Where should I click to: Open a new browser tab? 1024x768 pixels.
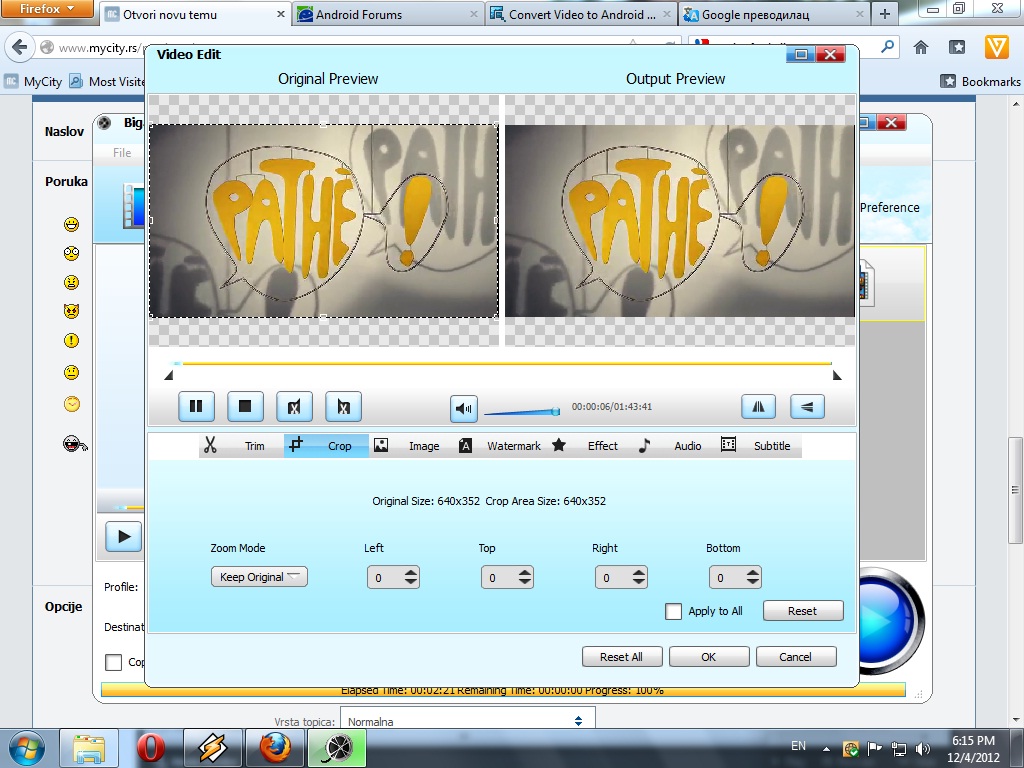click(885, 14)
